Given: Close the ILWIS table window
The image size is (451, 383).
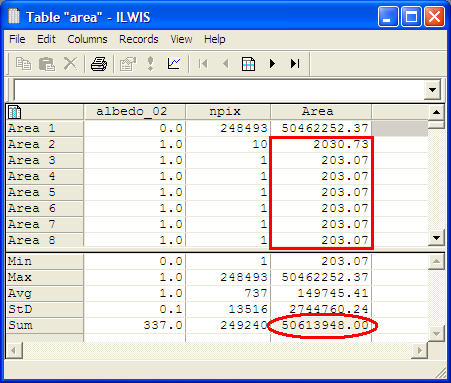Looking at the screenshot, I should (434, 16).
